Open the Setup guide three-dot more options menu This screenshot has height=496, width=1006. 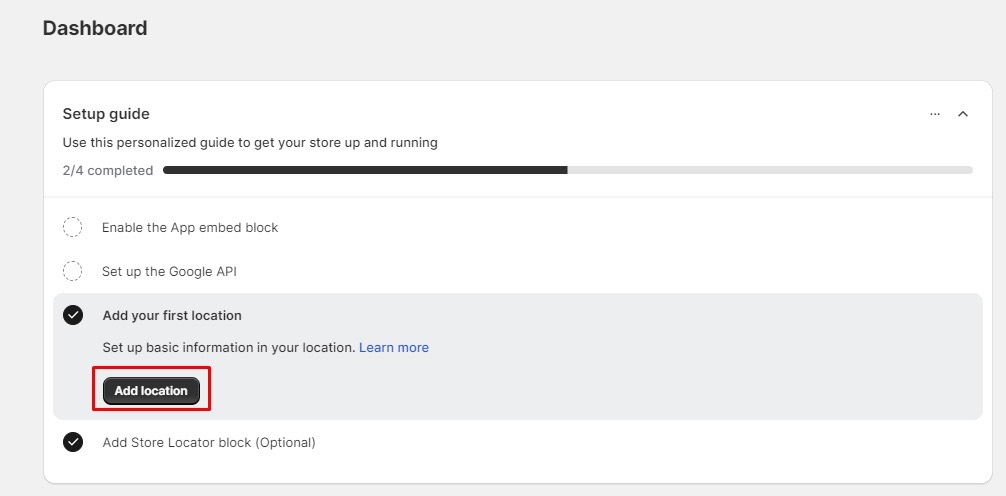(935, 114)
